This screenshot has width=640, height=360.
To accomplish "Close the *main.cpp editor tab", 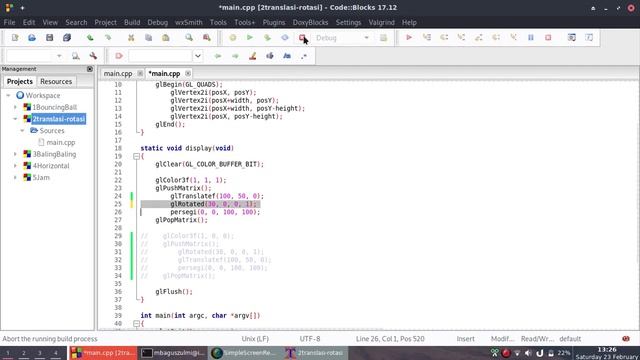I will pyautogui.click(x=188, y=73).
